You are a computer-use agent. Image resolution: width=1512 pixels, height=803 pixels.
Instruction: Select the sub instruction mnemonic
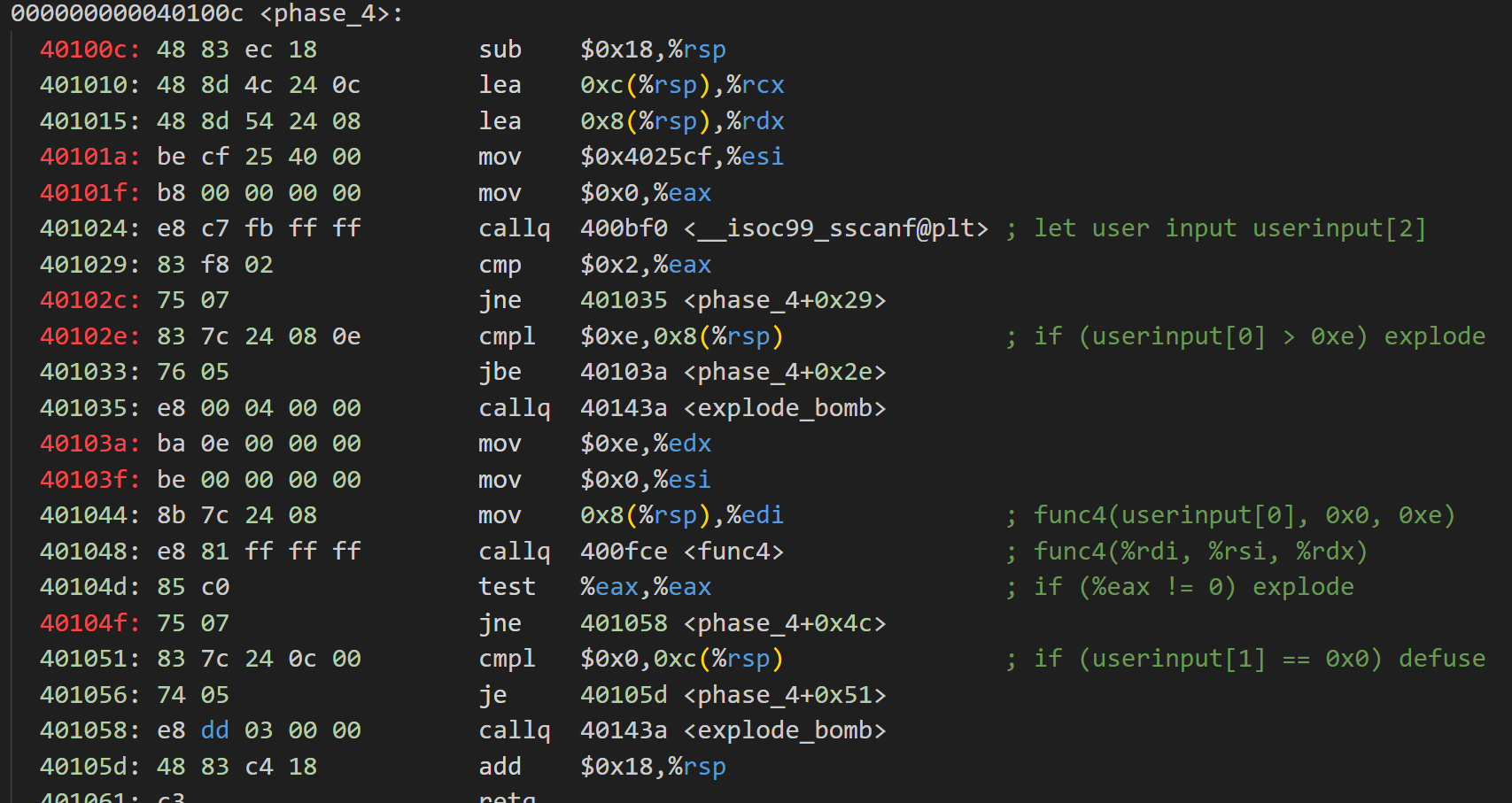pos(500,50)
